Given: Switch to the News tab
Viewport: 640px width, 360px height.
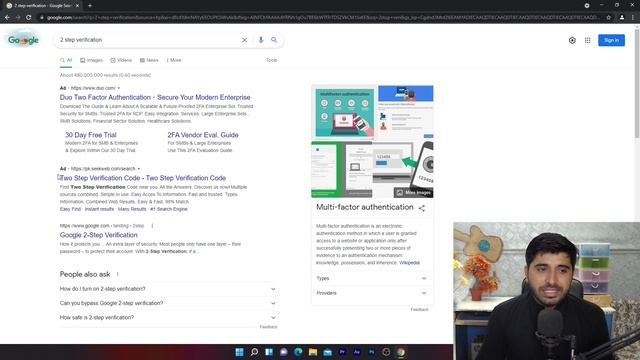Looking at the screenshot, I should click(x=149, y=60).
